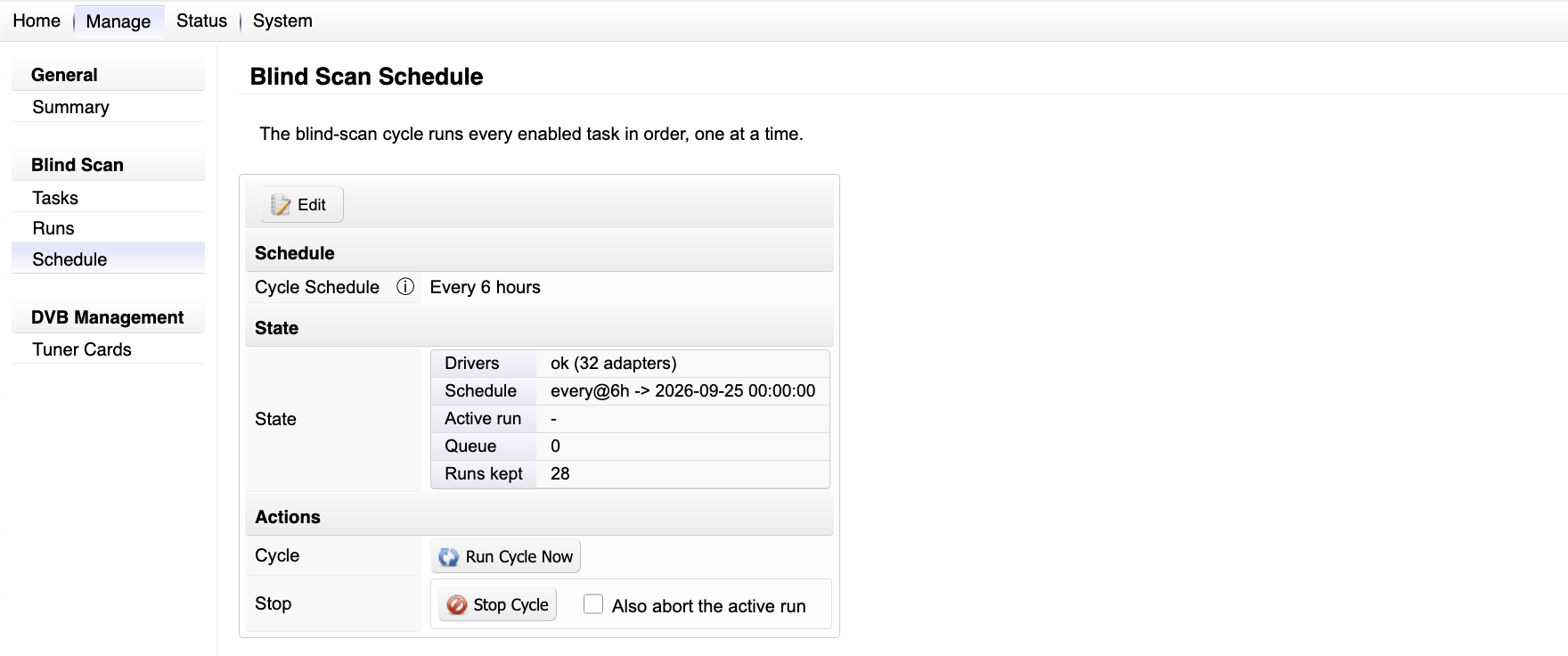Click the info icon beside Cycle Schedule
Screen dimensions: 1568x656
coord(405,287)
